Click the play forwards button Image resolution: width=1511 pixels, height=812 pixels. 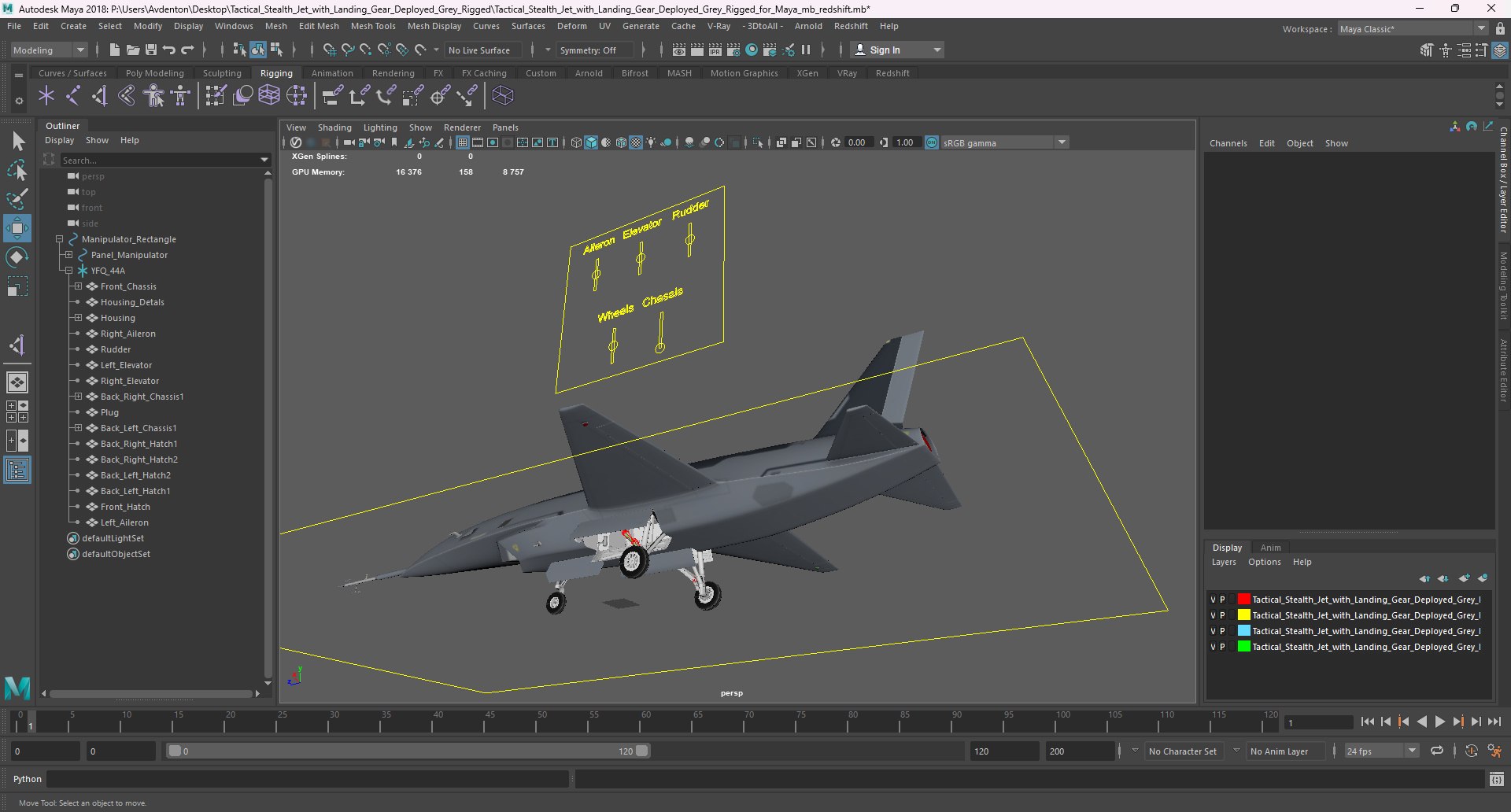[1439, 722]
